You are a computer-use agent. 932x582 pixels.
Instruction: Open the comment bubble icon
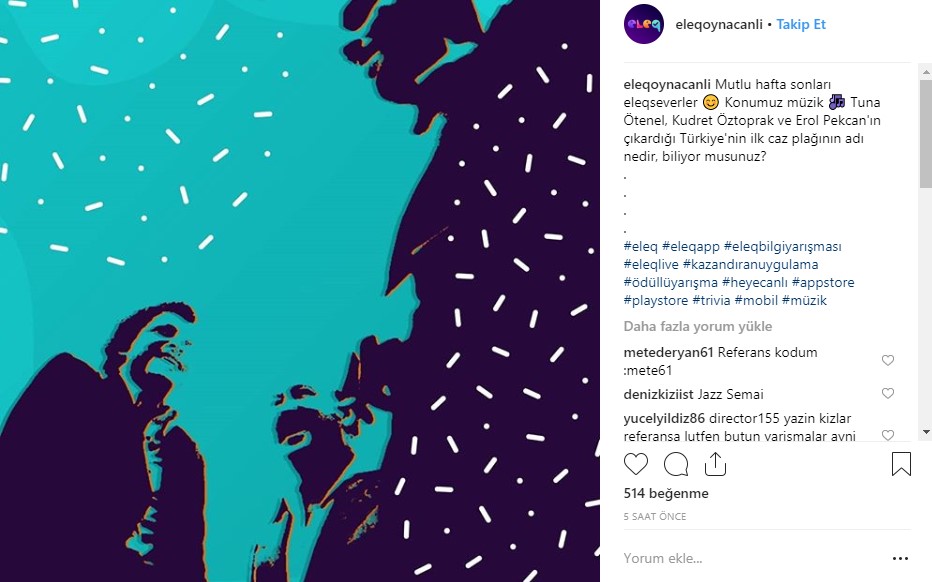pyautogui.click(x=676, y=464)
